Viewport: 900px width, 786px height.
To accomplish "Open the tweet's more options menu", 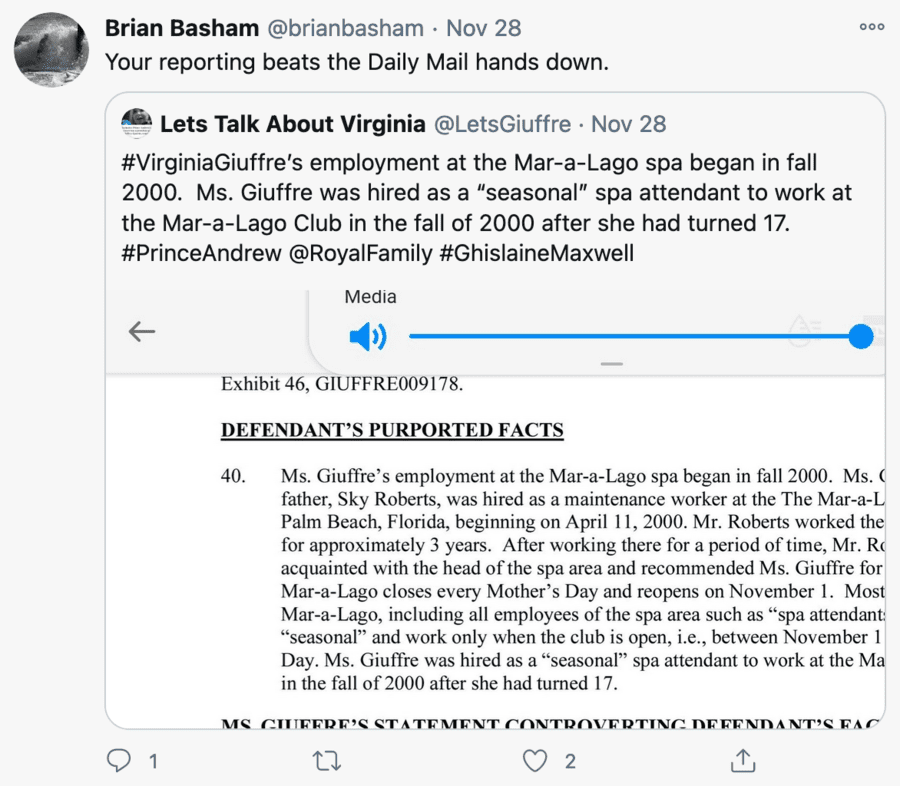I will coord(871,27).
